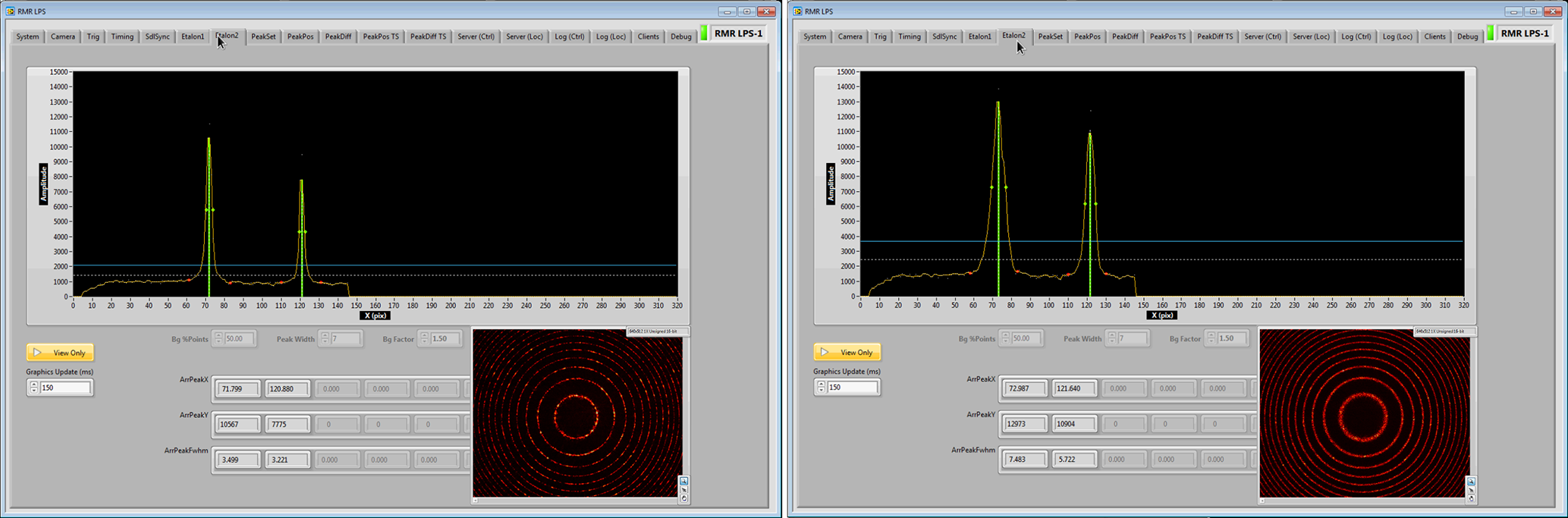This screenshot has height=518, width=1568.
Task: Select the pointer tool in right window's image display
Action: tap(1471, 491)
